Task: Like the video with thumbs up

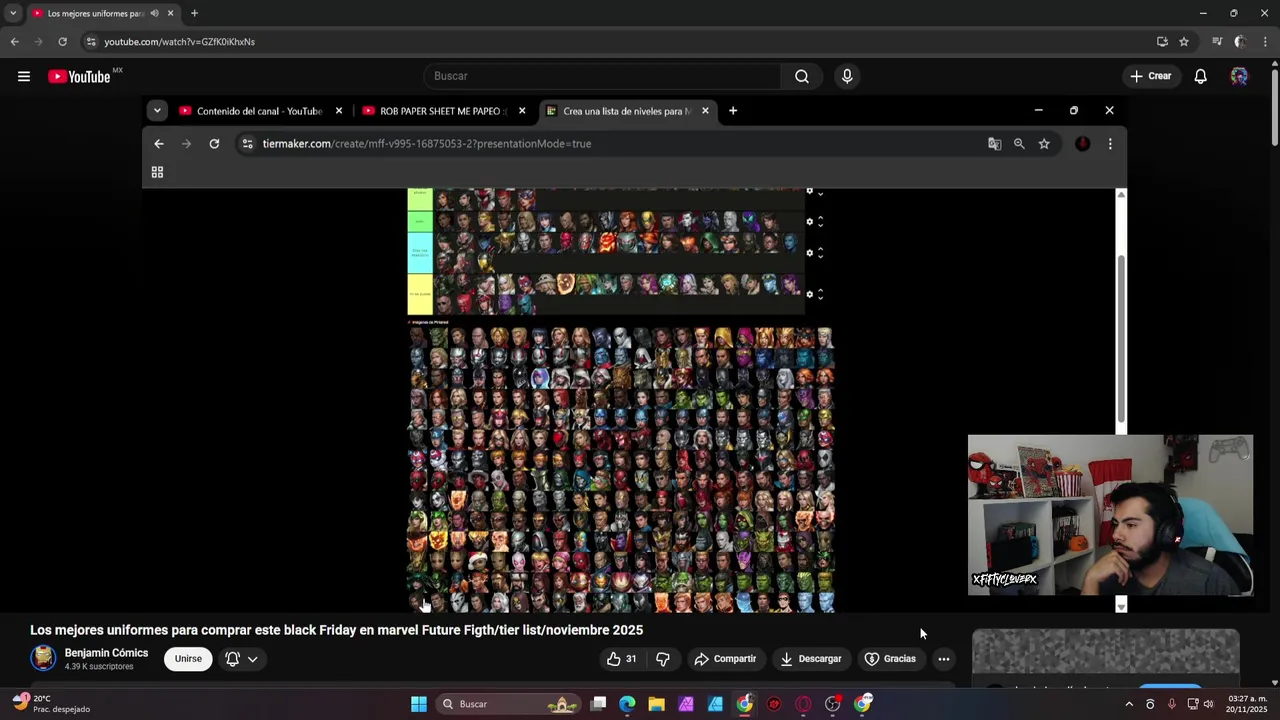Action: pos(622,659)
